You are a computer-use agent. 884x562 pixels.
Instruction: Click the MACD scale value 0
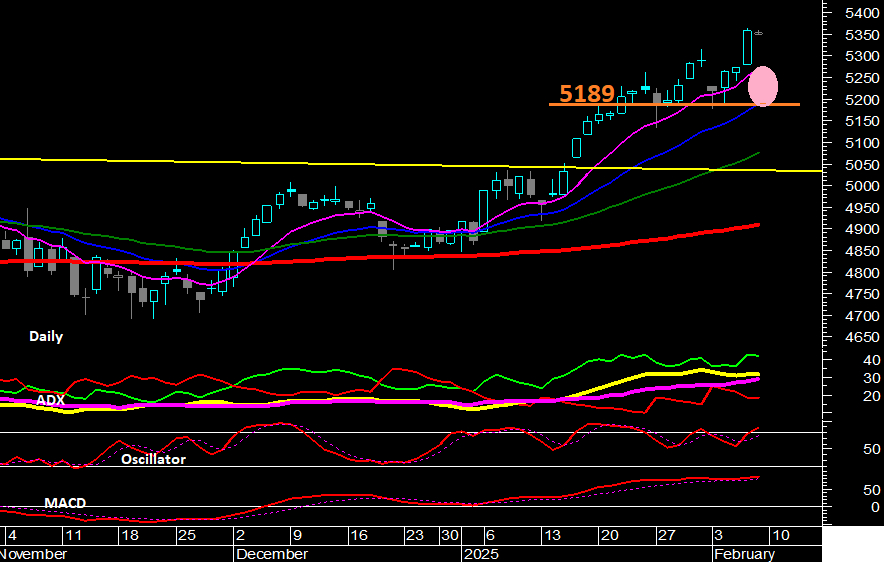point(875,507)
